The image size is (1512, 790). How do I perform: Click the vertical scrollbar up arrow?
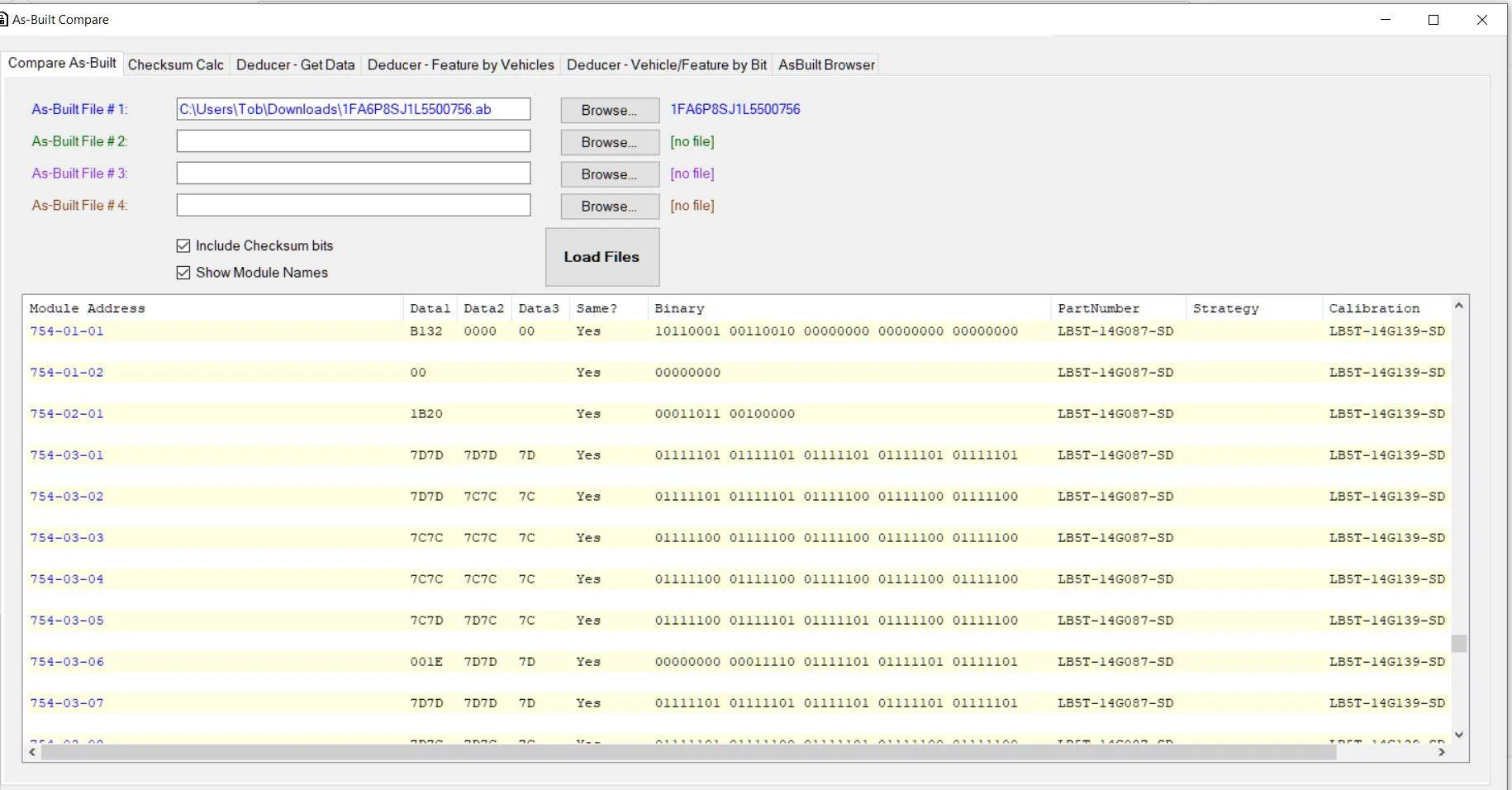pyautogui.click(x=1459, y=306)
